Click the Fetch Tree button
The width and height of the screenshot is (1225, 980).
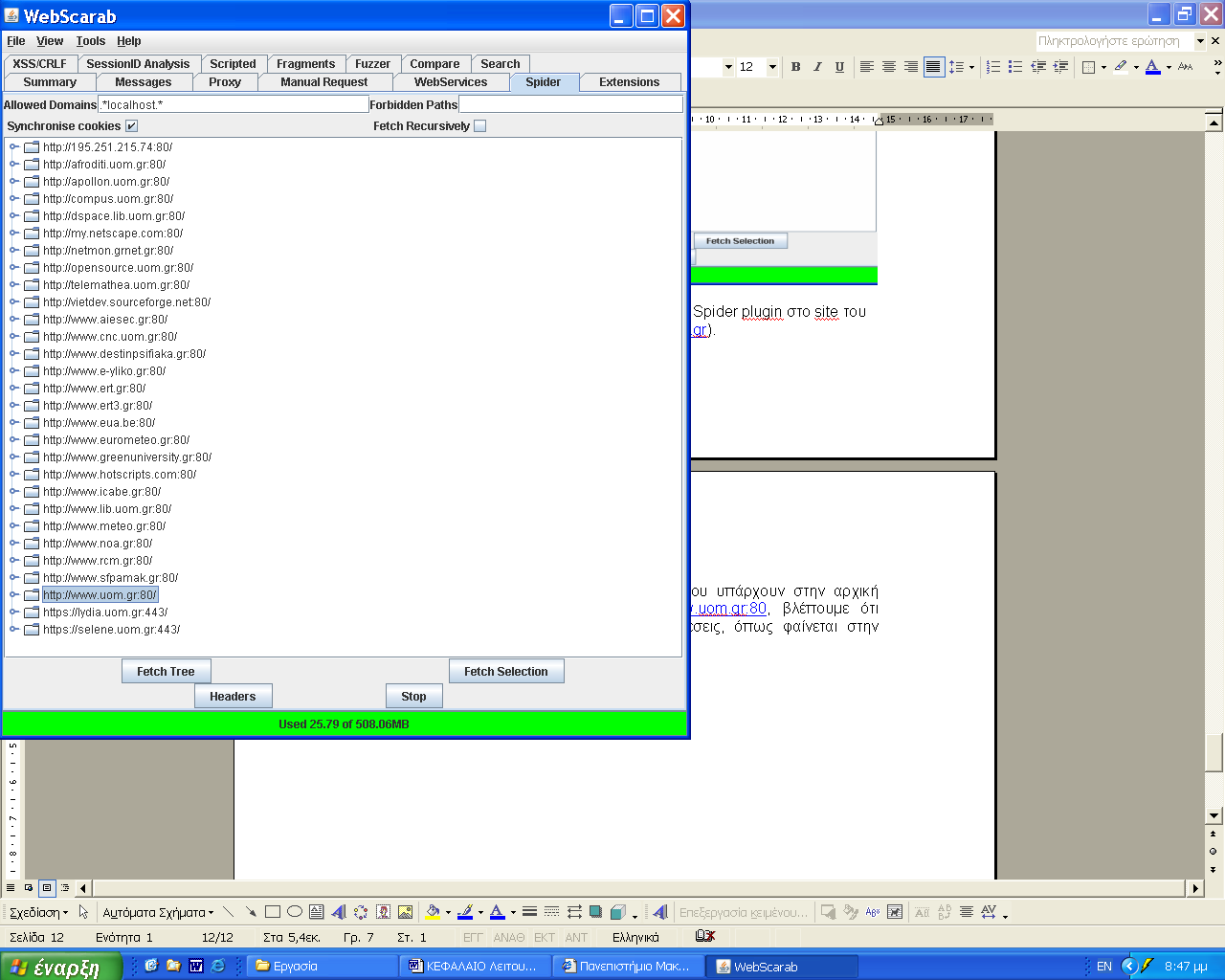click(166, 672)
